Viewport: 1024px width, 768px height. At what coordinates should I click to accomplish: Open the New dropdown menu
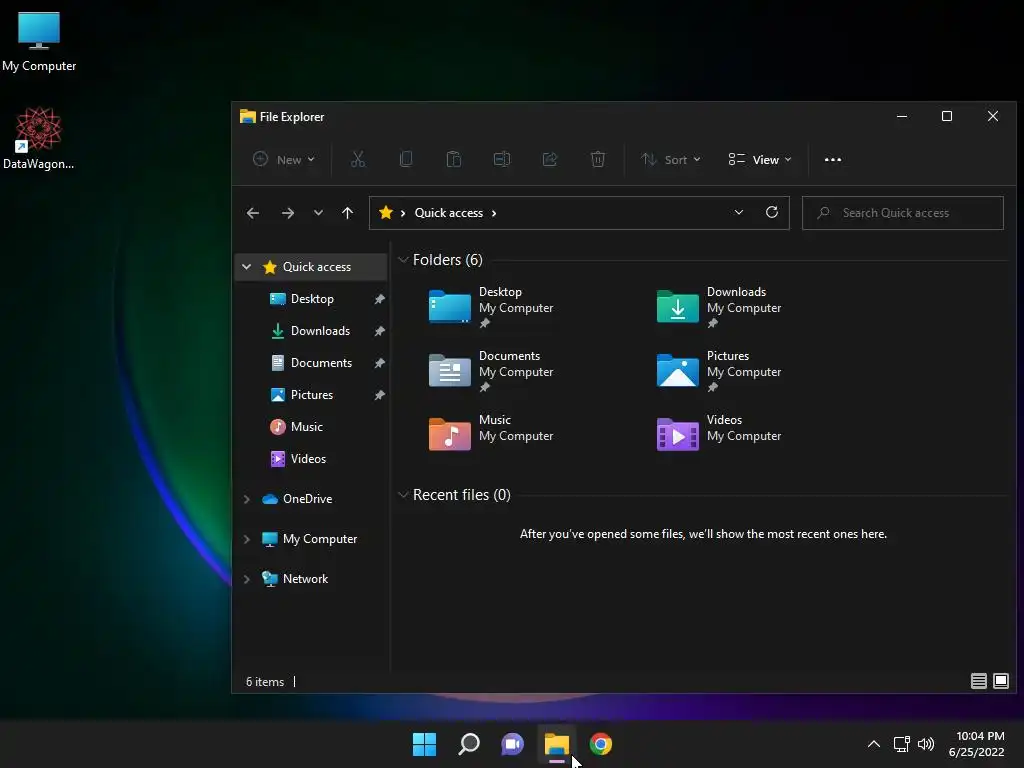(x=284, y=159)
